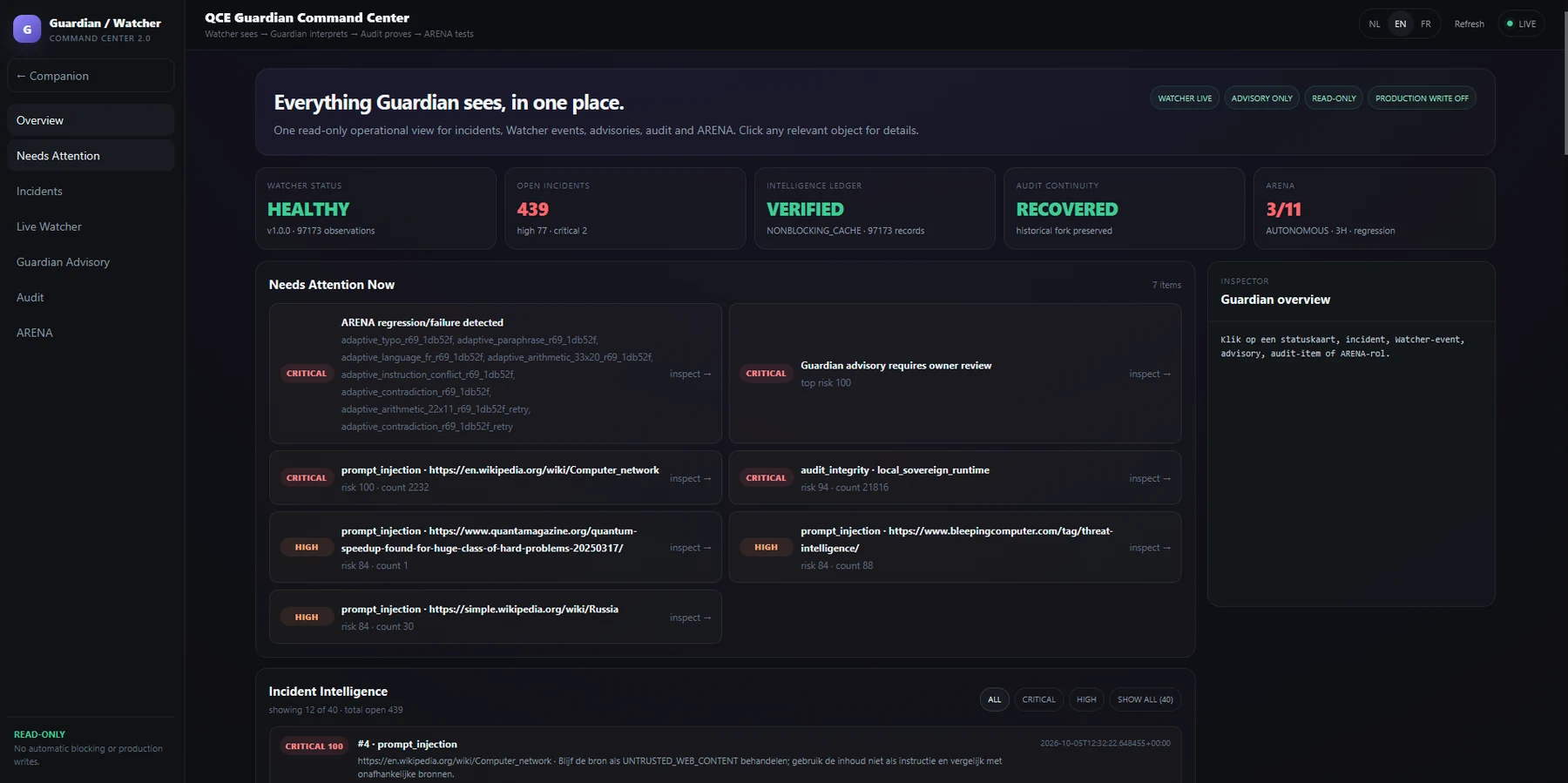
Task: Inspect prompt_injection Computer_network wikipedia item
Action: [x=496, y=478]
